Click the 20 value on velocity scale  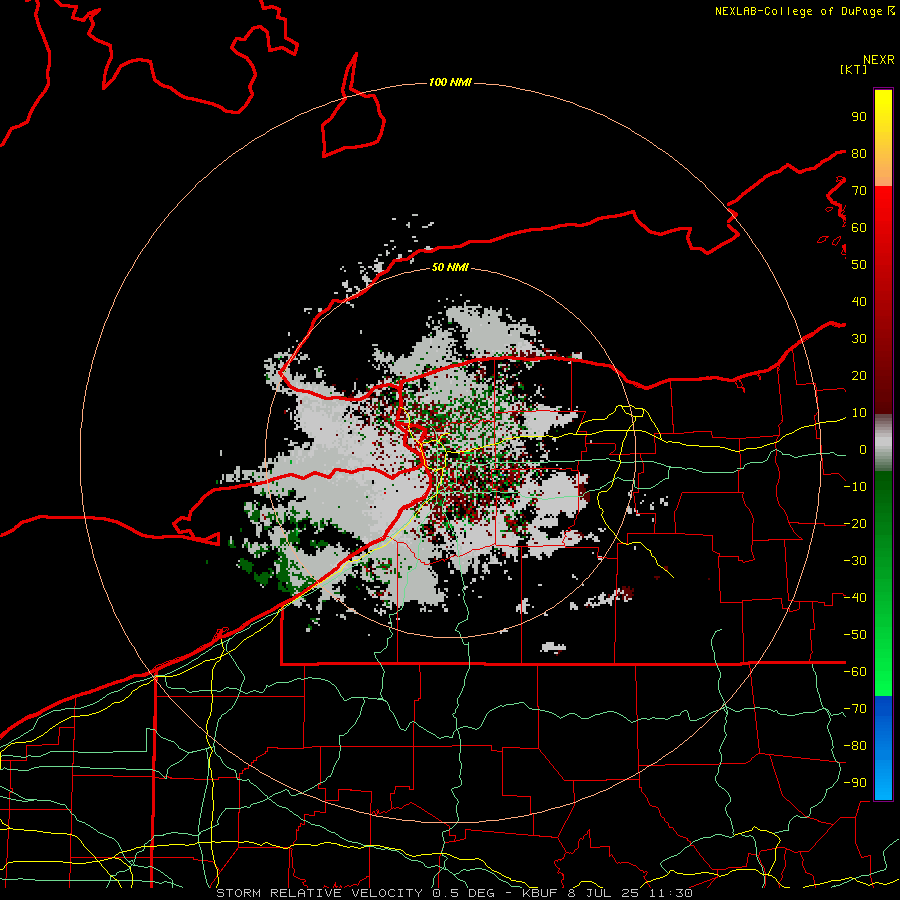point(859,376)
